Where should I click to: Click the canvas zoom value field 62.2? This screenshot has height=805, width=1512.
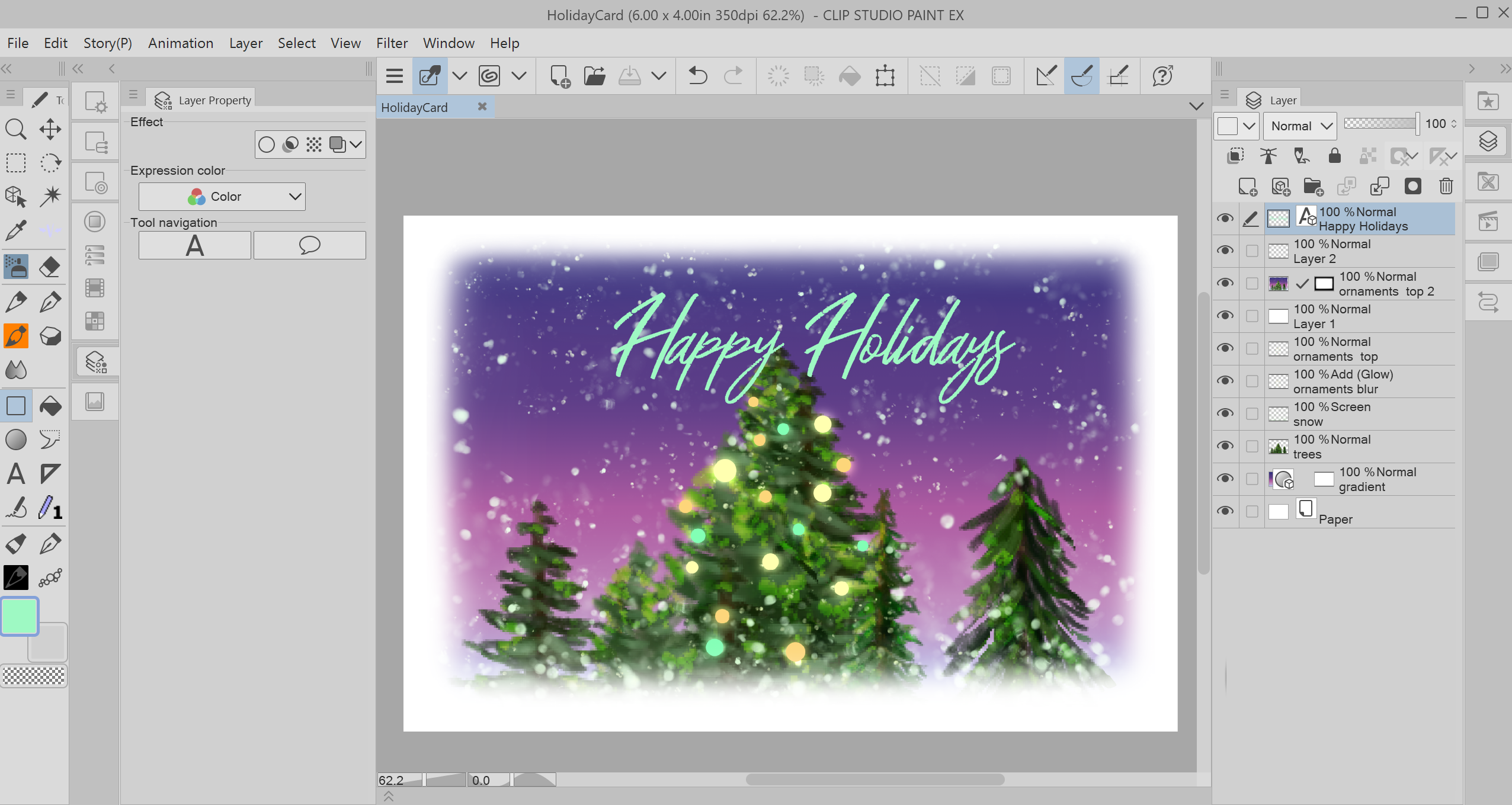click(x=400, y=780)
